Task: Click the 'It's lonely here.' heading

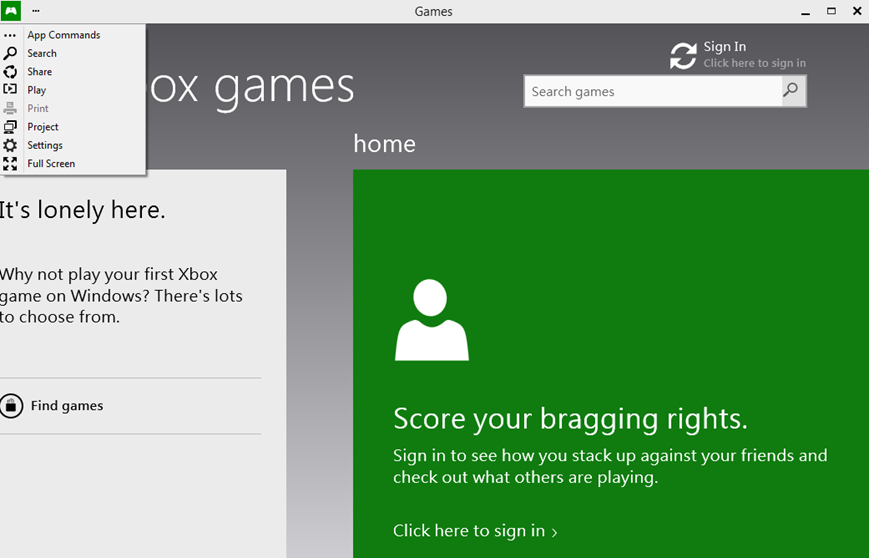Action: coord(82,211)
